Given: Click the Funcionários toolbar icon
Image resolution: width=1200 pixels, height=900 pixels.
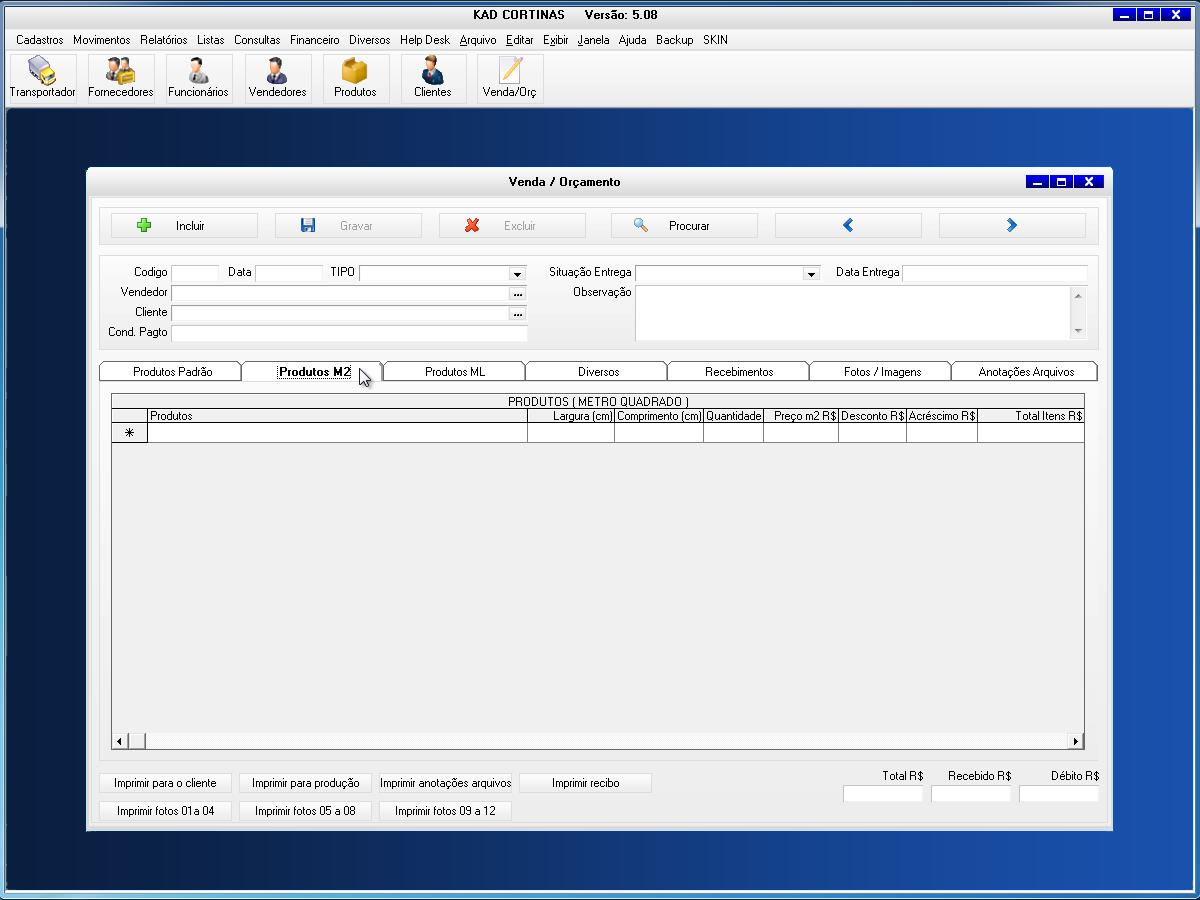Looking at the screenshot, I should point(198,78).
